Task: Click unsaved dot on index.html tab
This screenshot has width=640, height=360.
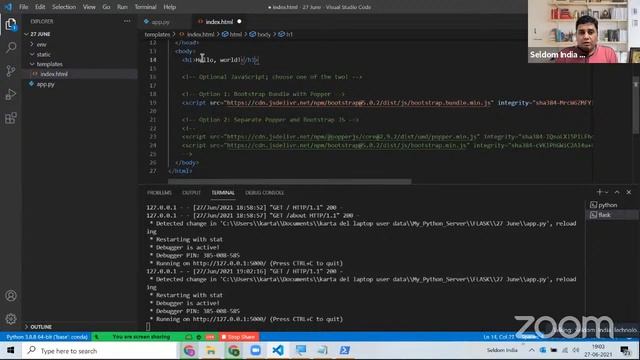Action: pyautogui.click(x=239, y=22)
